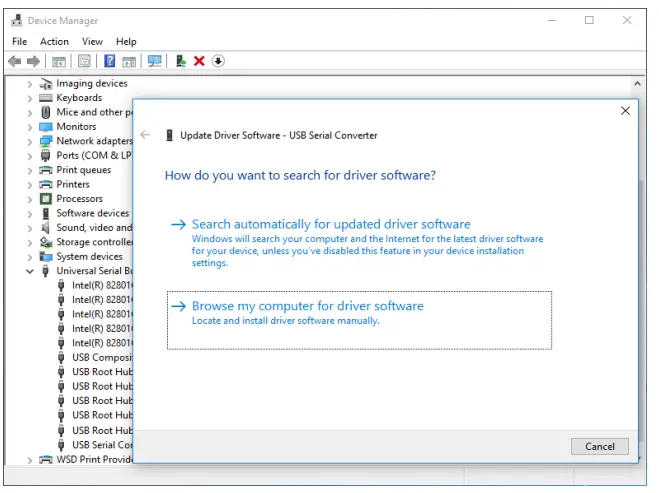Expand the System devices node

point(29,257)
